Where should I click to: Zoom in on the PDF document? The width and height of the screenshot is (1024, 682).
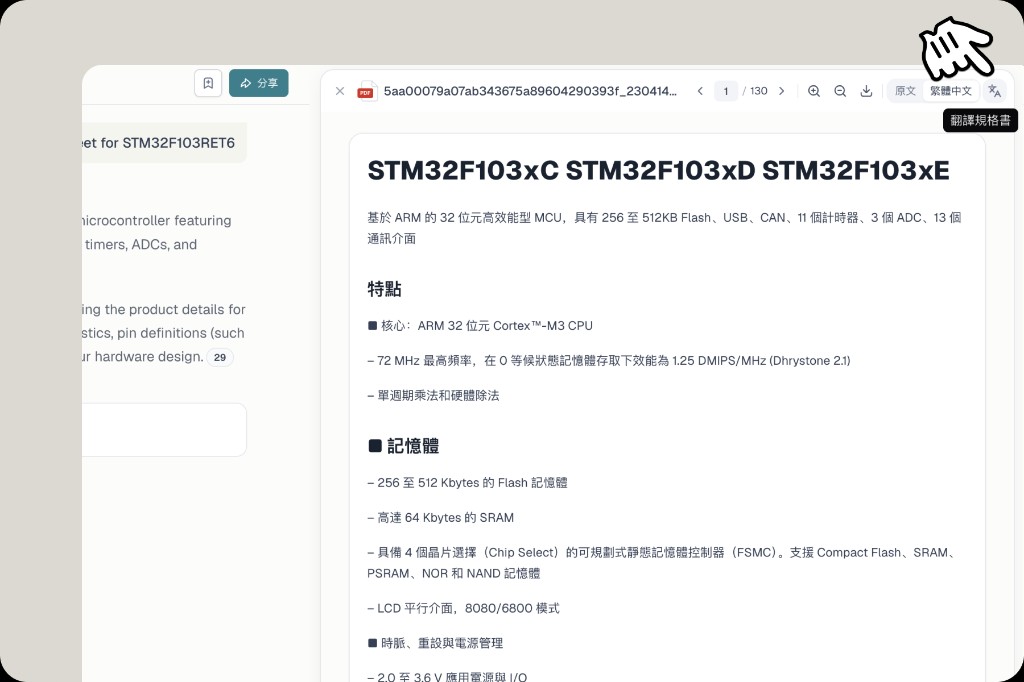pyautogui.click(x=814, y=91)
